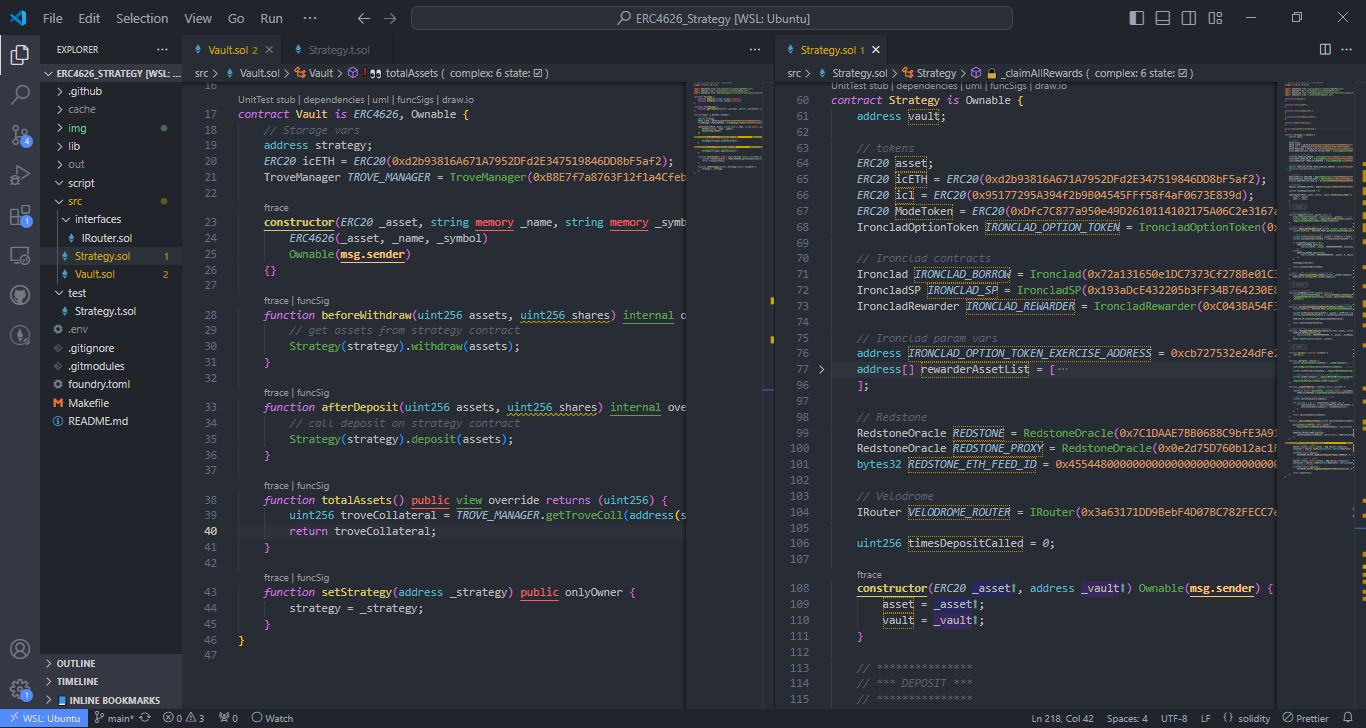This screenshot has height=728, width=1366.
Task: Open the GitHub view in activity bar
Action: (x=20, y=296)
